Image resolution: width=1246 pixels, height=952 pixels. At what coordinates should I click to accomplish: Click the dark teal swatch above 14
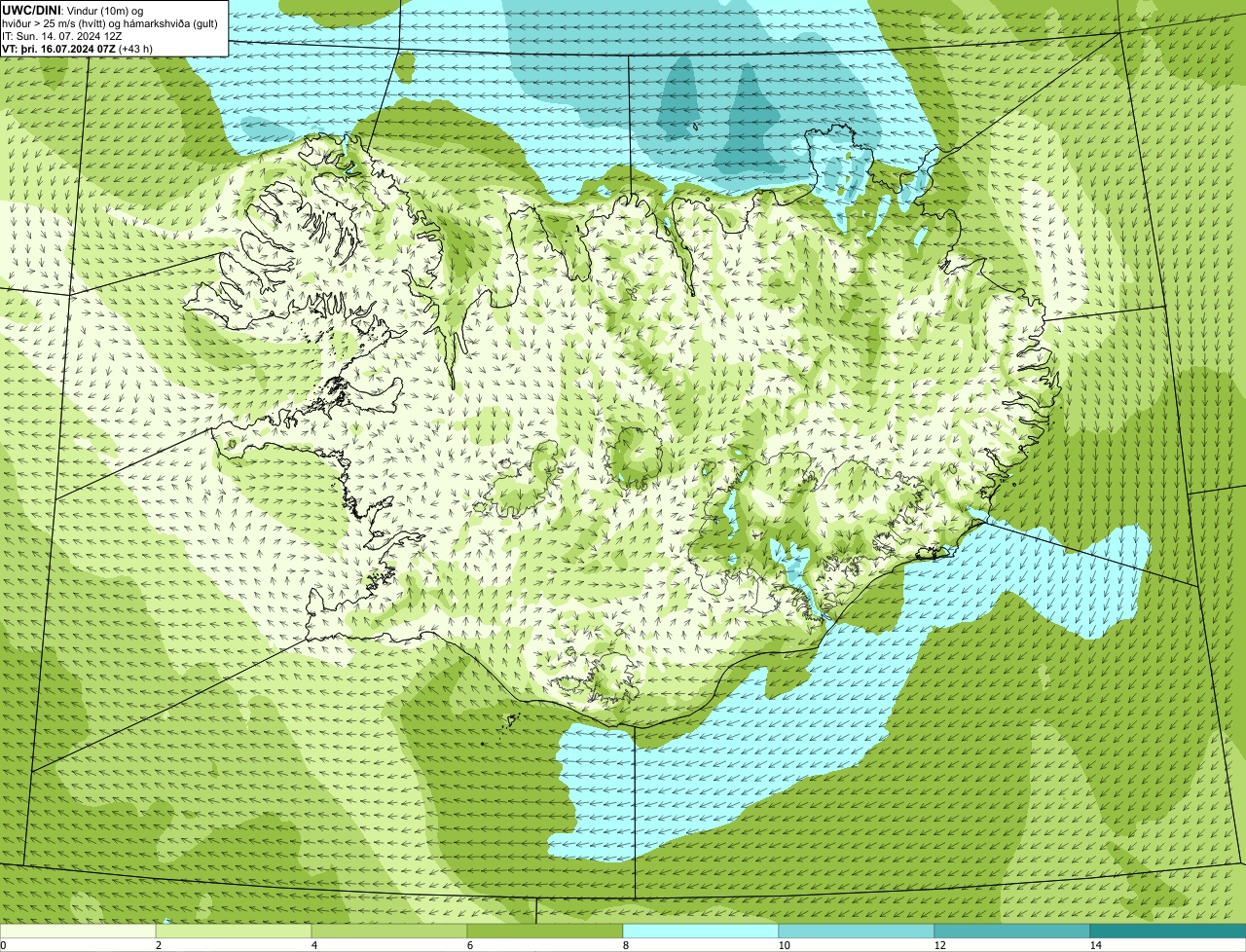(1168, 931)
